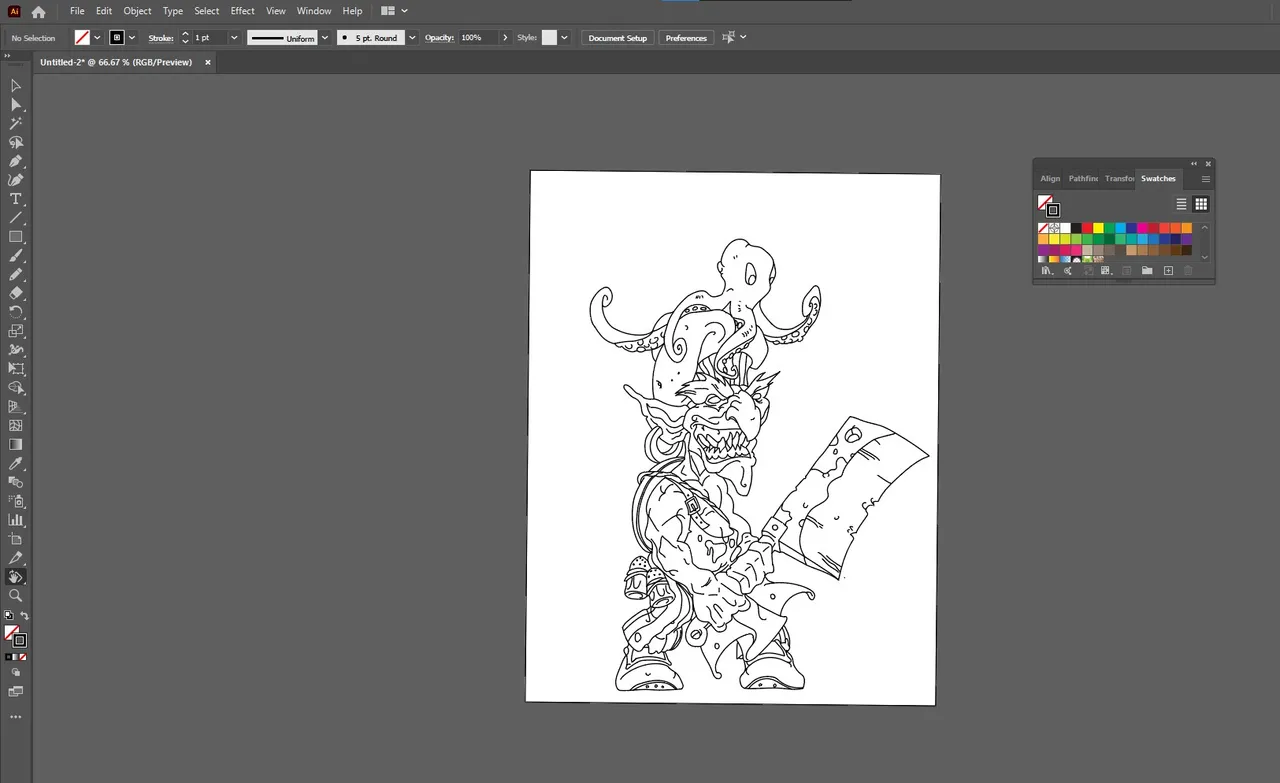Select the Pen tool

tap(16, 161)
